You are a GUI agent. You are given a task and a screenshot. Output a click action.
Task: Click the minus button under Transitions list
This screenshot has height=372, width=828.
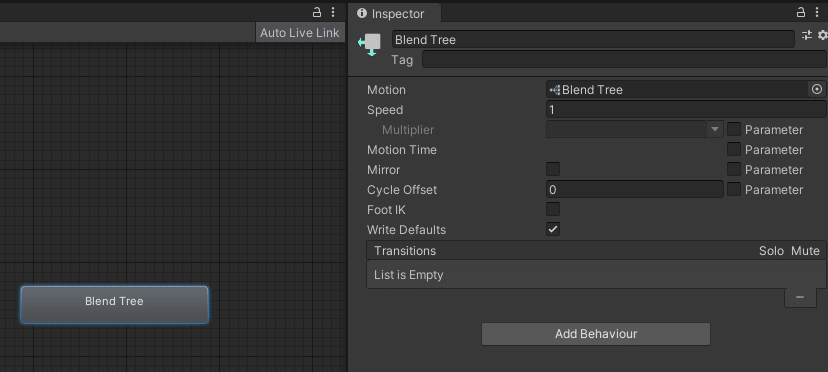click(x=800, y=297)
